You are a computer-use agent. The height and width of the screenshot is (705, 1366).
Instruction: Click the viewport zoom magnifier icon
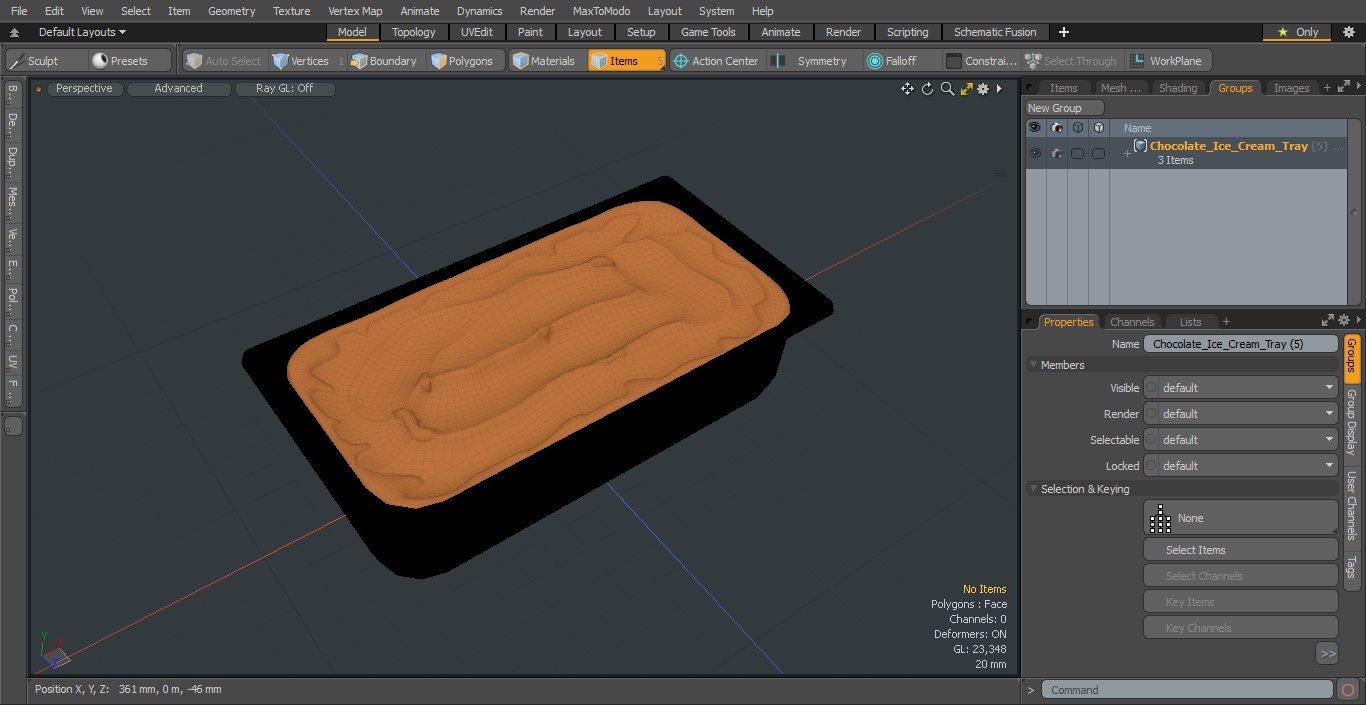(947, 89)
